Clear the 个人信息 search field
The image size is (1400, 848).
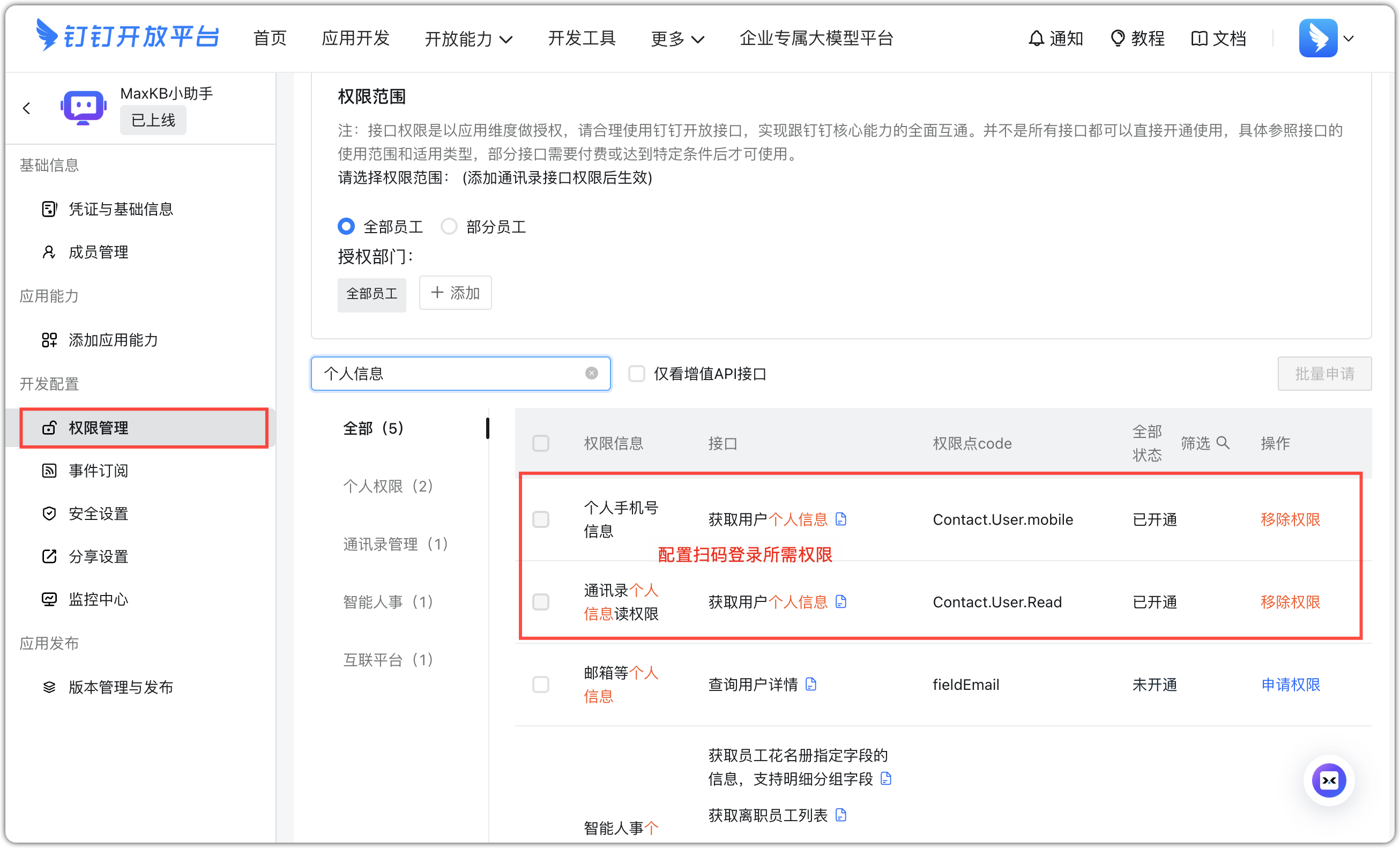coord(592,373)
